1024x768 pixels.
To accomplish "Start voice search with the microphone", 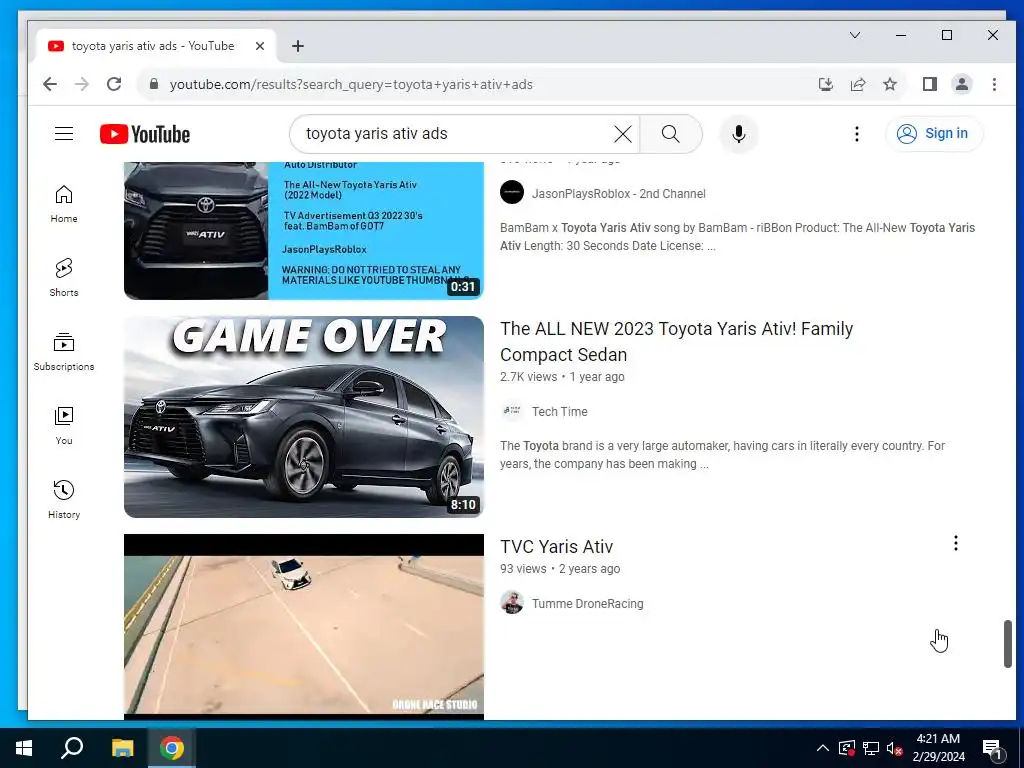I will pyautogui.click(x=739, y=134).
